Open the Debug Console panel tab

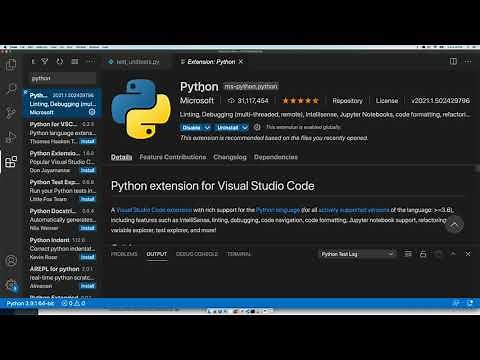pyautogui.click(x=197, y=254)
